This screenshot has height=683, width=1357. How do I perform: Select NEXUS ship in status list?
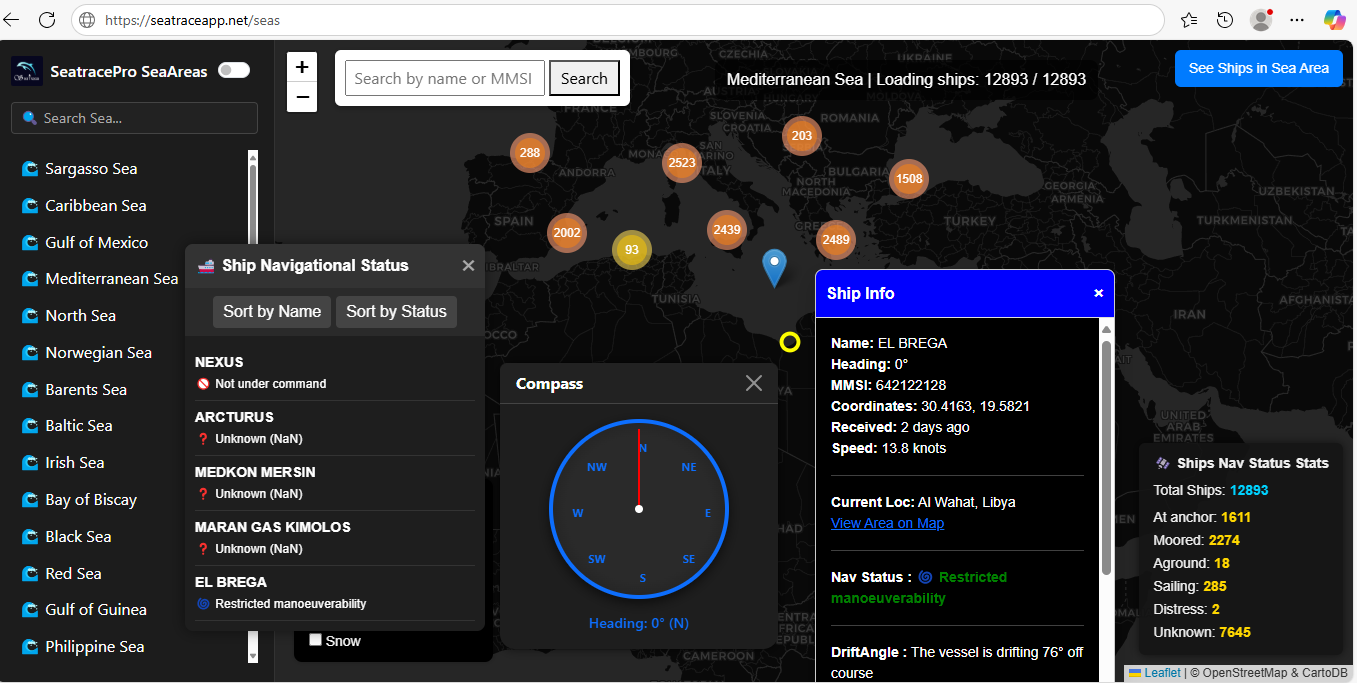coord(335,372)
